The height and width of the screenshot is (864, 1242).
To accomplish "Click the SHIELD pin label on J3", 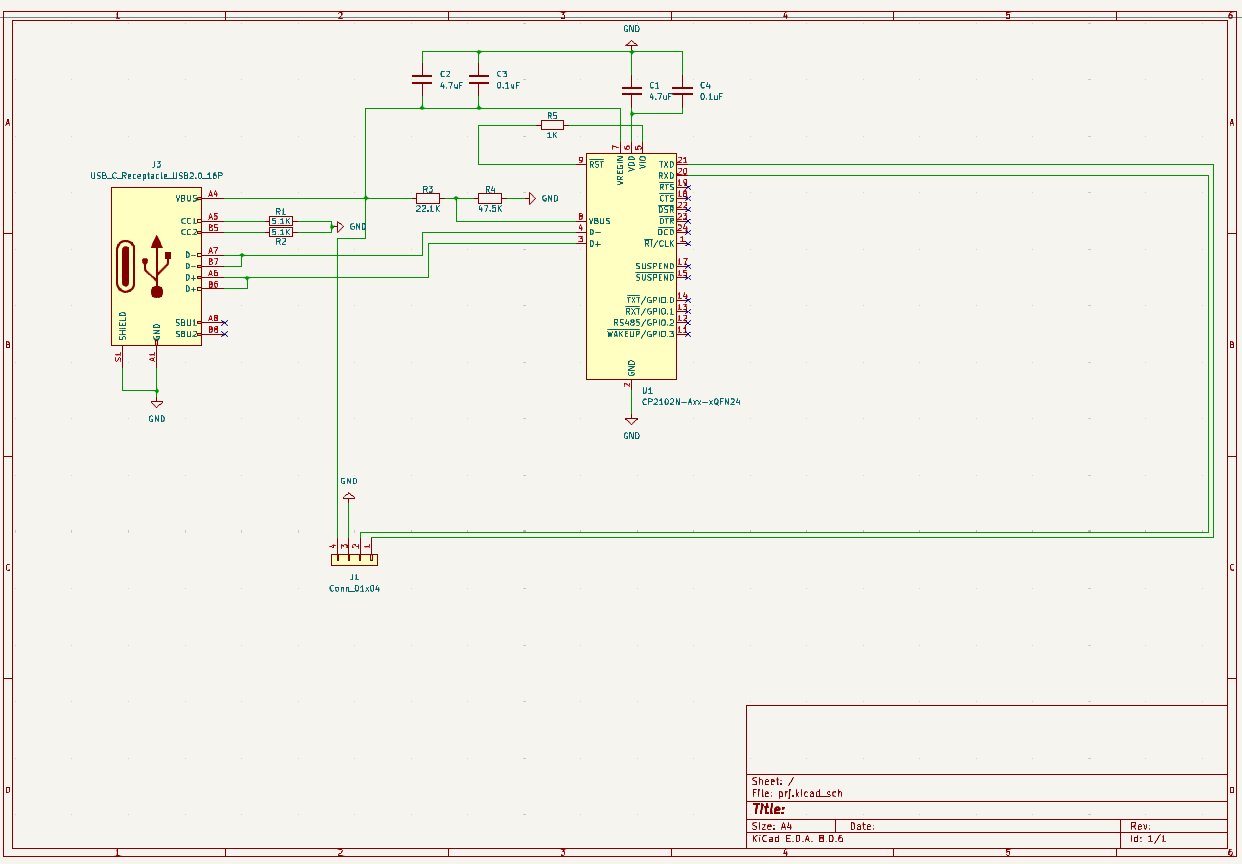I will coord(123,327).
